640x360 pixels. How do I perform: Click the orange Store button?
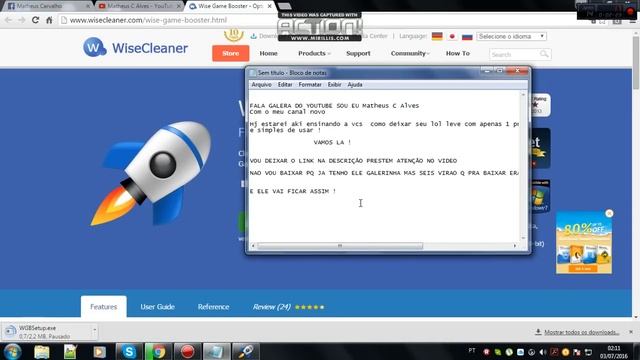(x=231, y=53)
